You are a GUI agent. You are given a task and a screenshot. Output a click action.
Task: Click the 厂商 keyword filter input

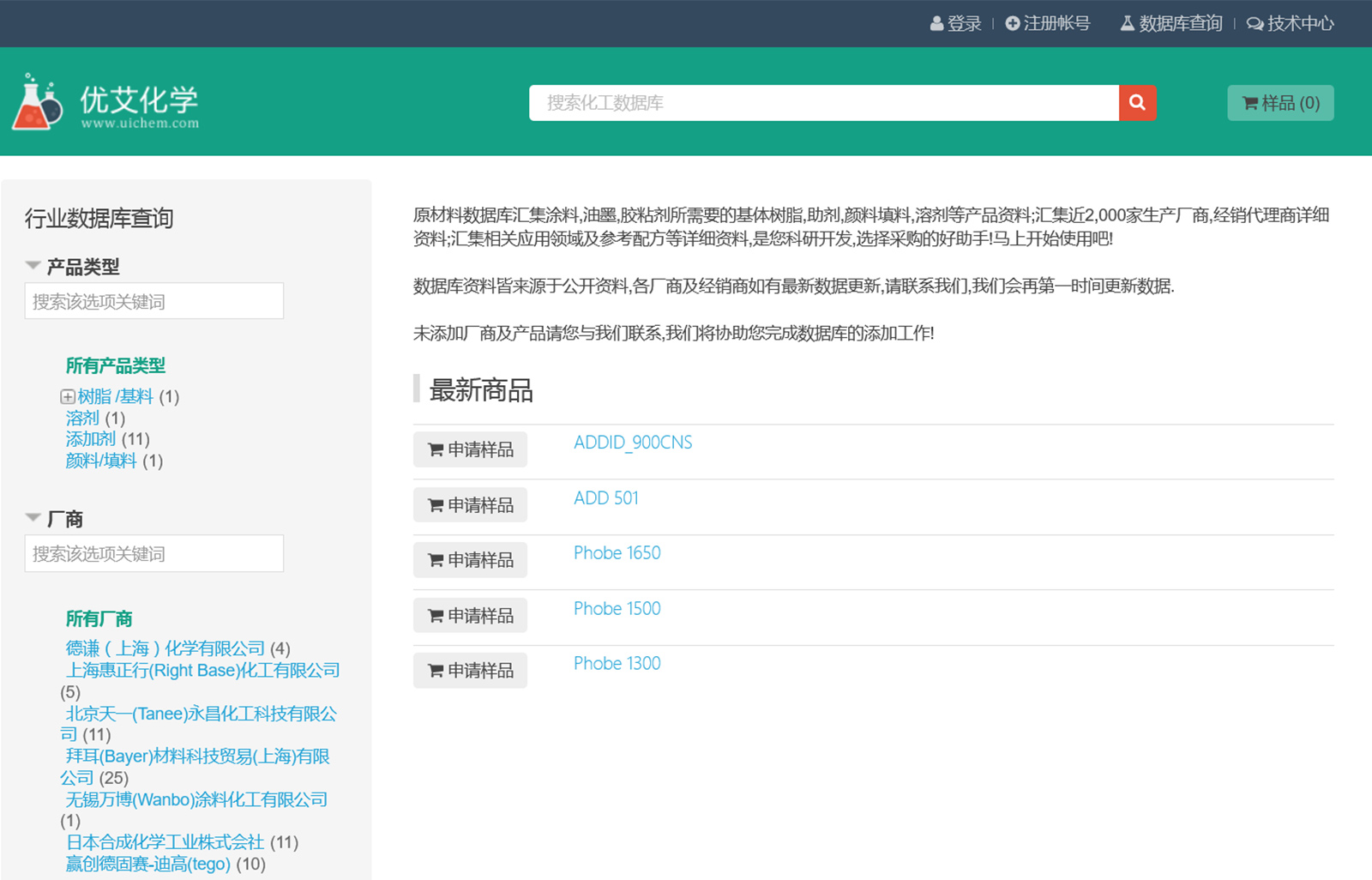coord(154,553)
